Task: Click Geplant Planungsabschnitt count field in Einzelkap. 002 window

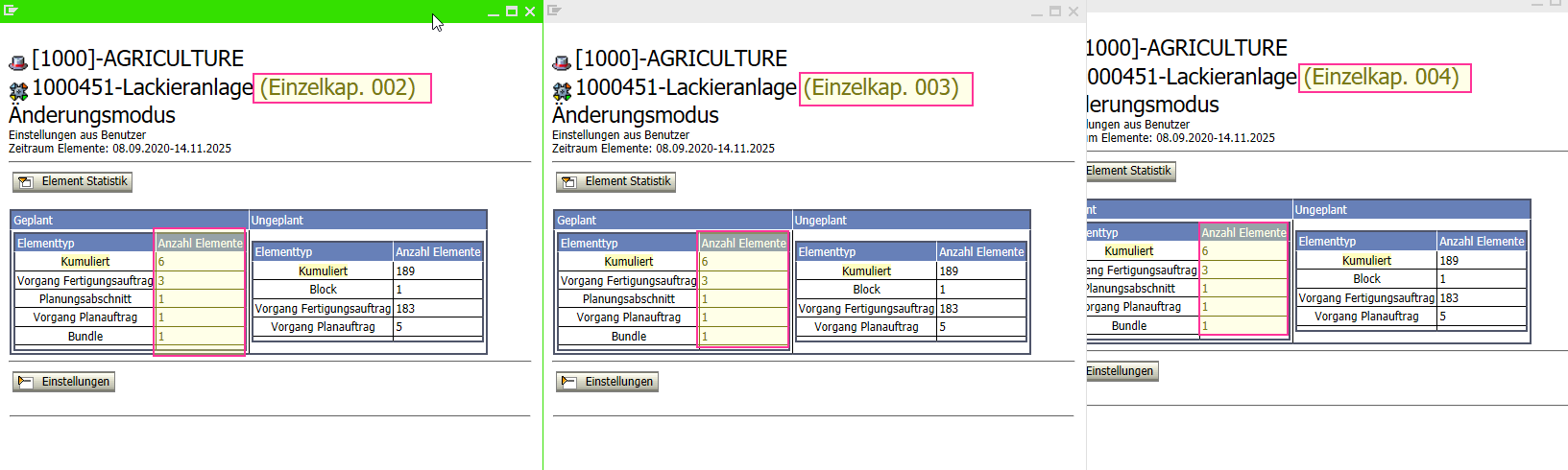Action: [200, 299]
